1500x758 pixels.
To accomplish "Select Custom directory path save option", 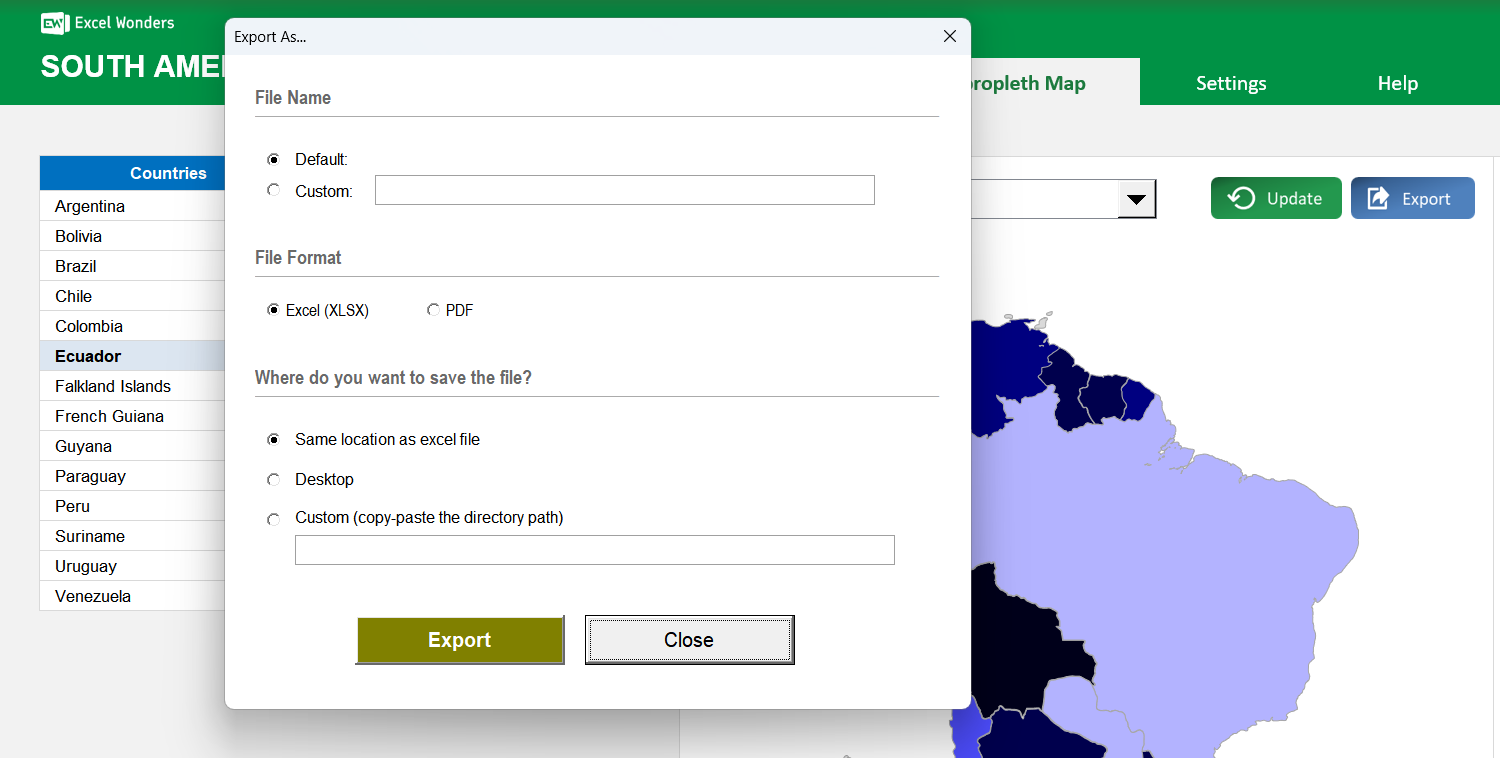I will coord(273,519).
